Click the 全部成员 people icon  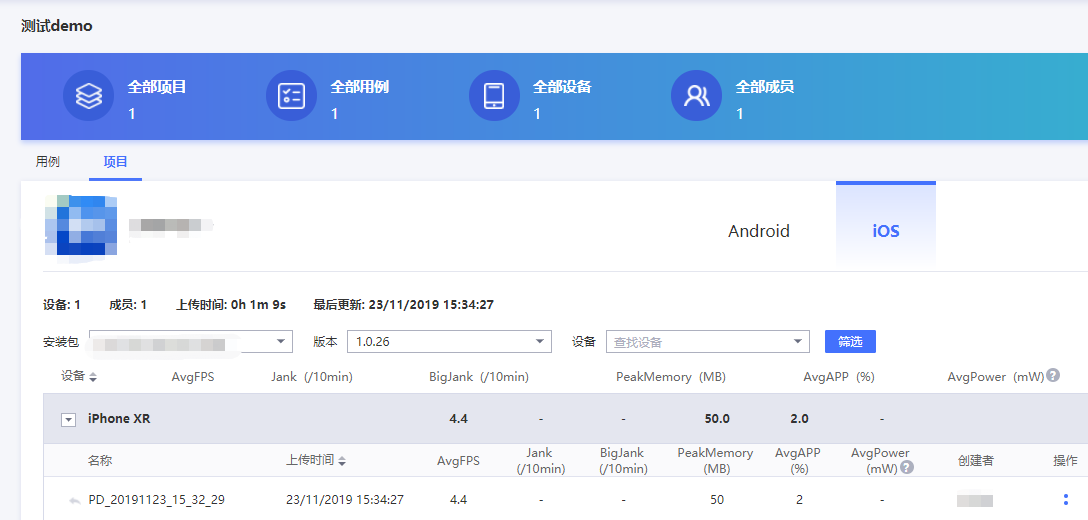pyautogui.click(x=696, y=96)
